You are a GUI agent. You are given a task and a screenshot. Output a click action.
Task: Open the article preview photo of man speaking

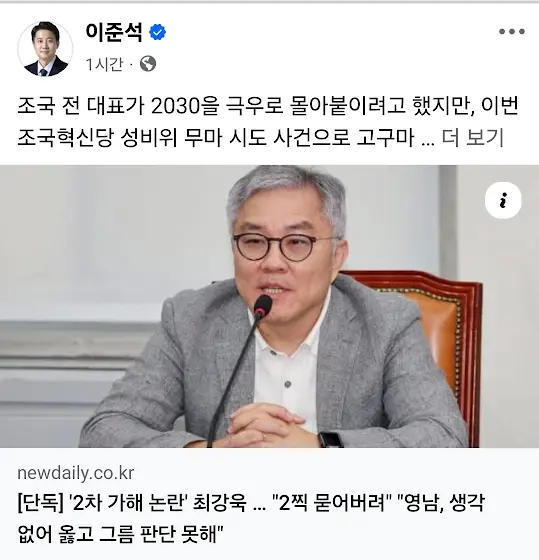pos(269,306)
